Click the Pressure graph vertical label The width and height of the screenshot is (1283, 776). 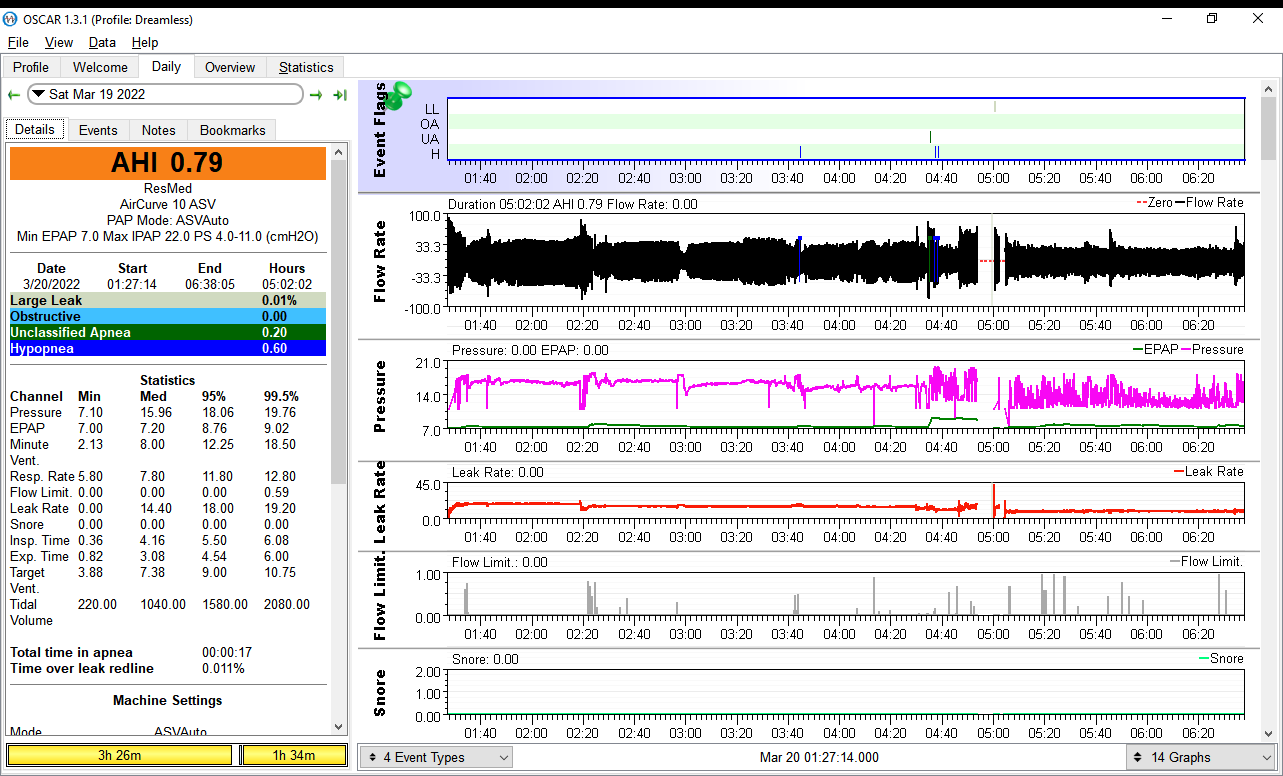380,397
